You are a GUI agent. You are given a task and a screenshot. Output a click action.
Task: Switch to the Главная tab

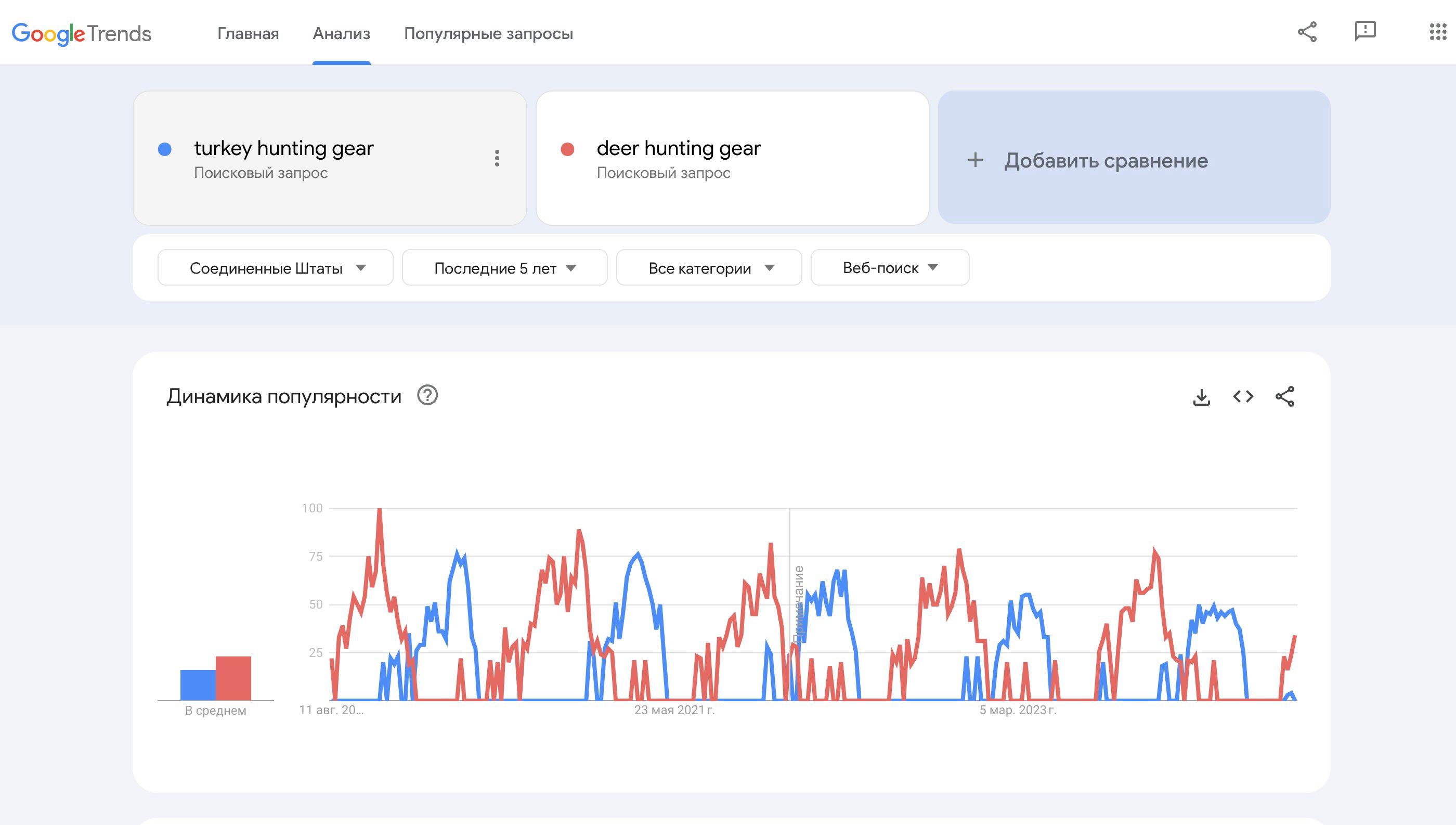point(248,33)
